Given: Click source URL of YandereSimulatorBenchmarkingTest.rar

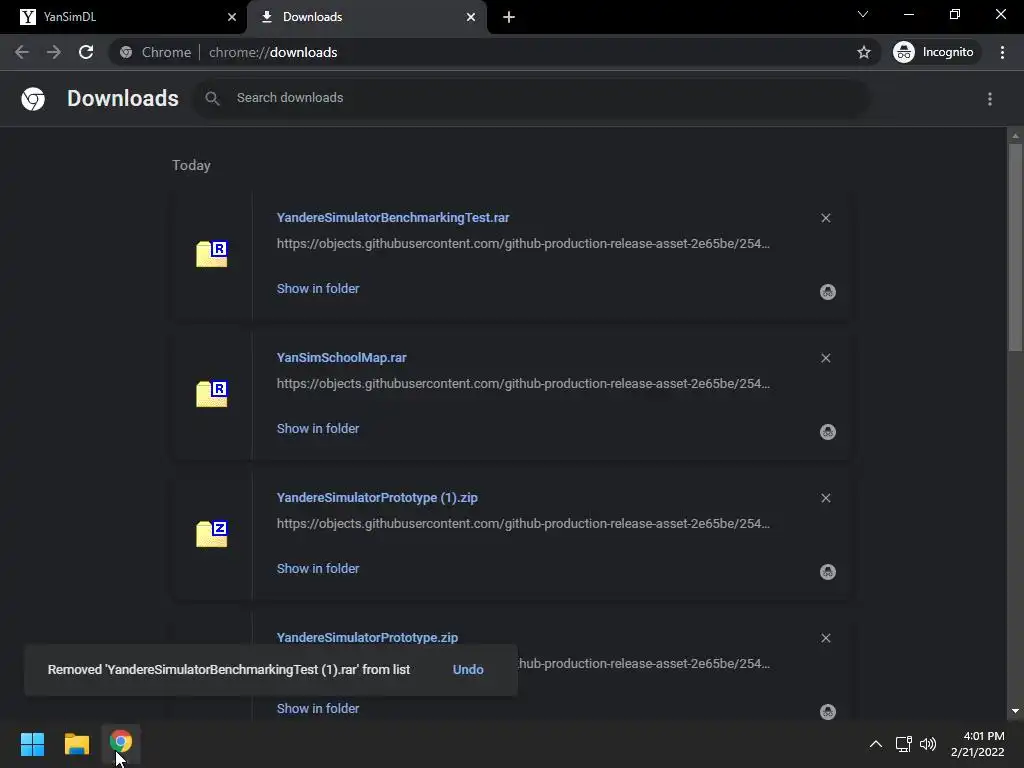Looking at the screenshot, I should [x=523, y=244].
